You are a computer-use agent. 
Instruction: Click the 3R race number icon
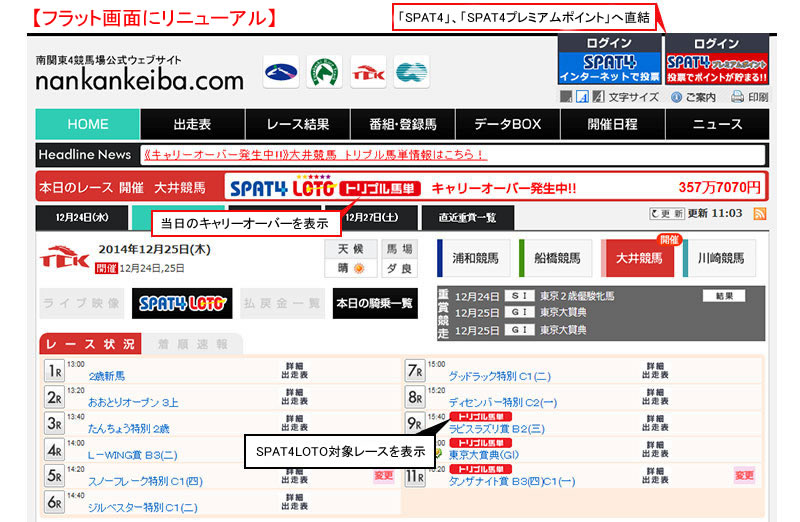point(55,424)
